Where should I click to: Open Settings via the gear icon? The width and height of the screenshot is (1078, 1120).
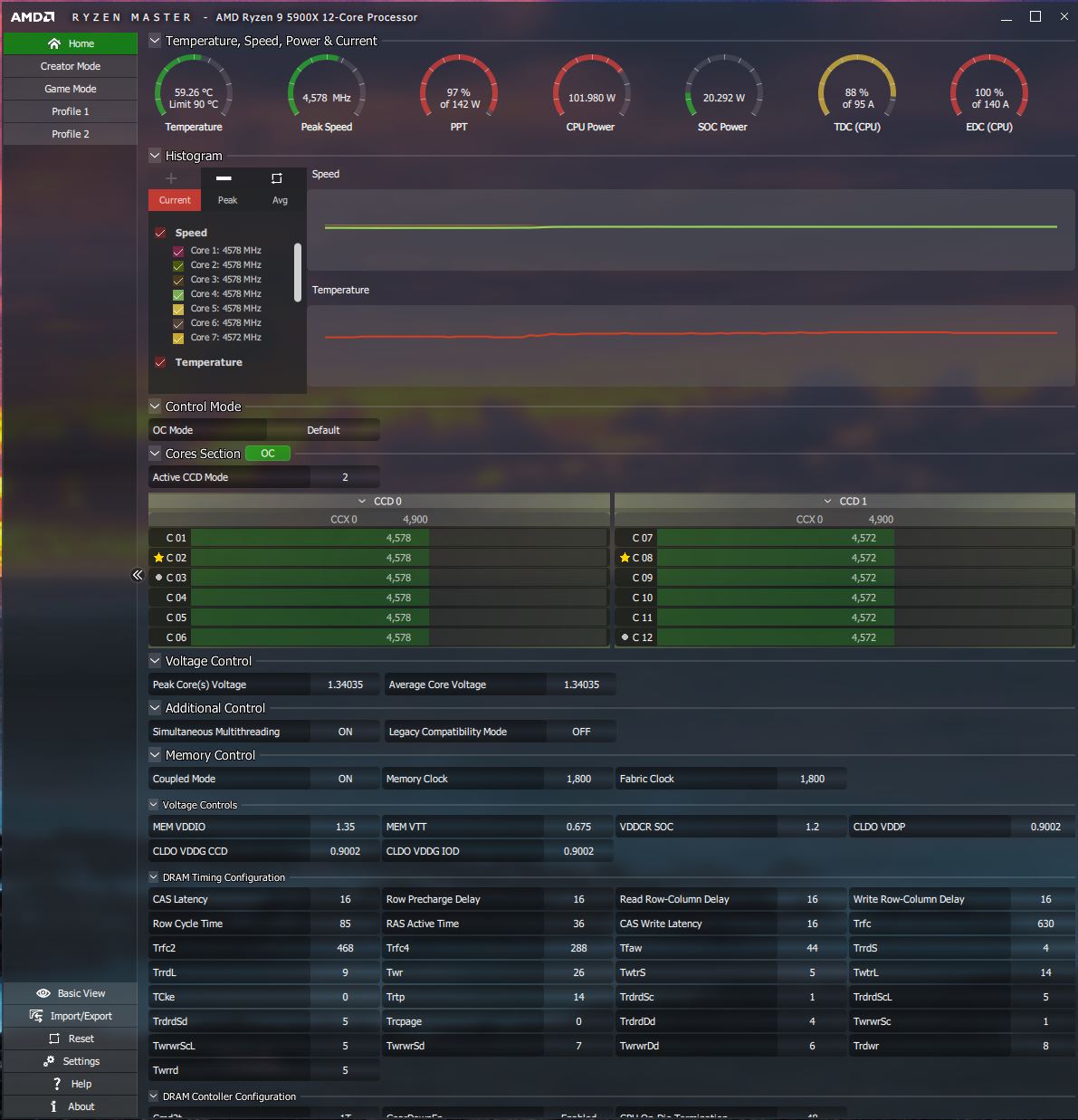[x=49, y=1061]
